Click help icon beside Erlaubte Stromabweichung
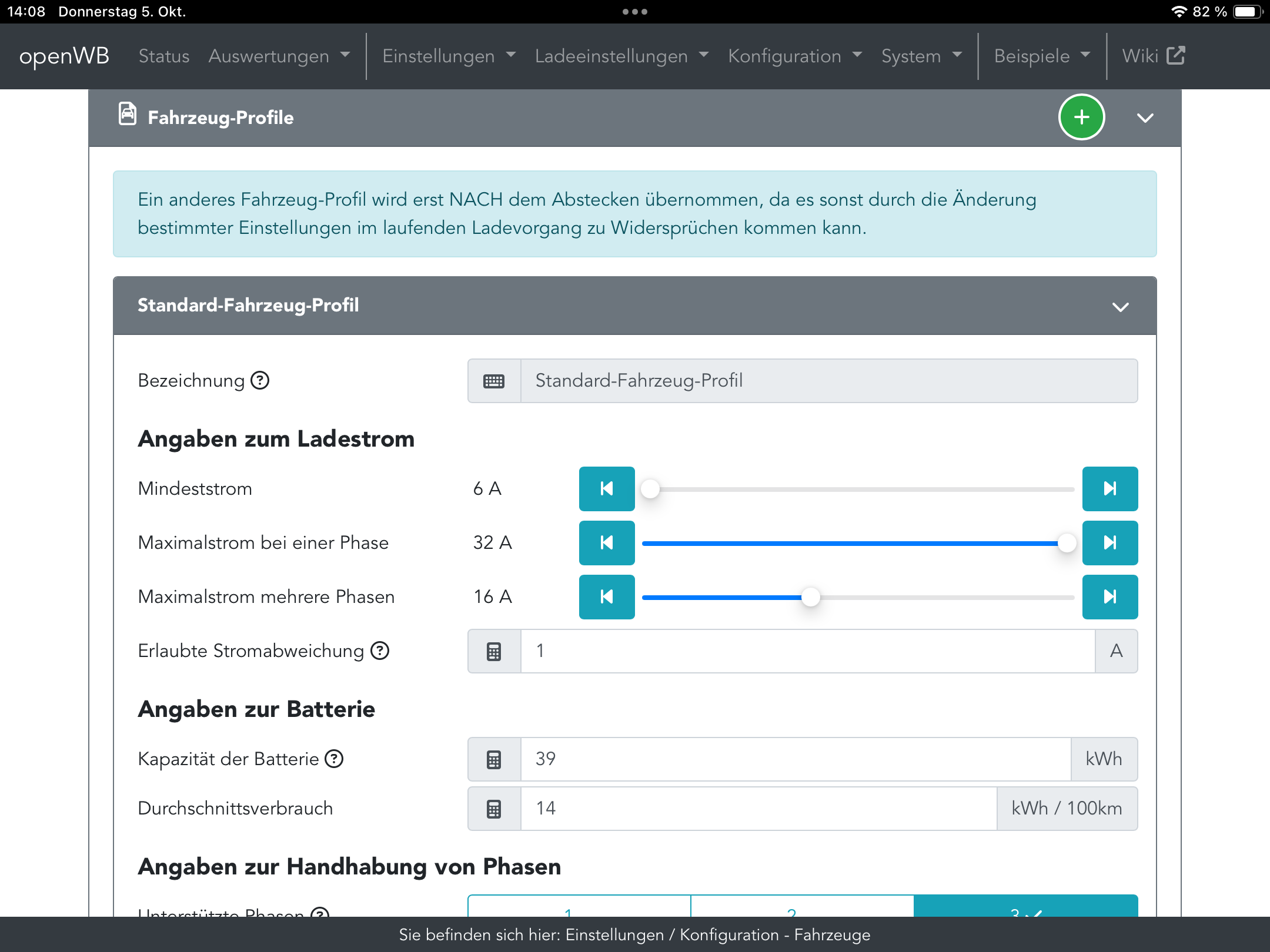The width and height of the screenshot is (1270, 952). pos(380,651)
